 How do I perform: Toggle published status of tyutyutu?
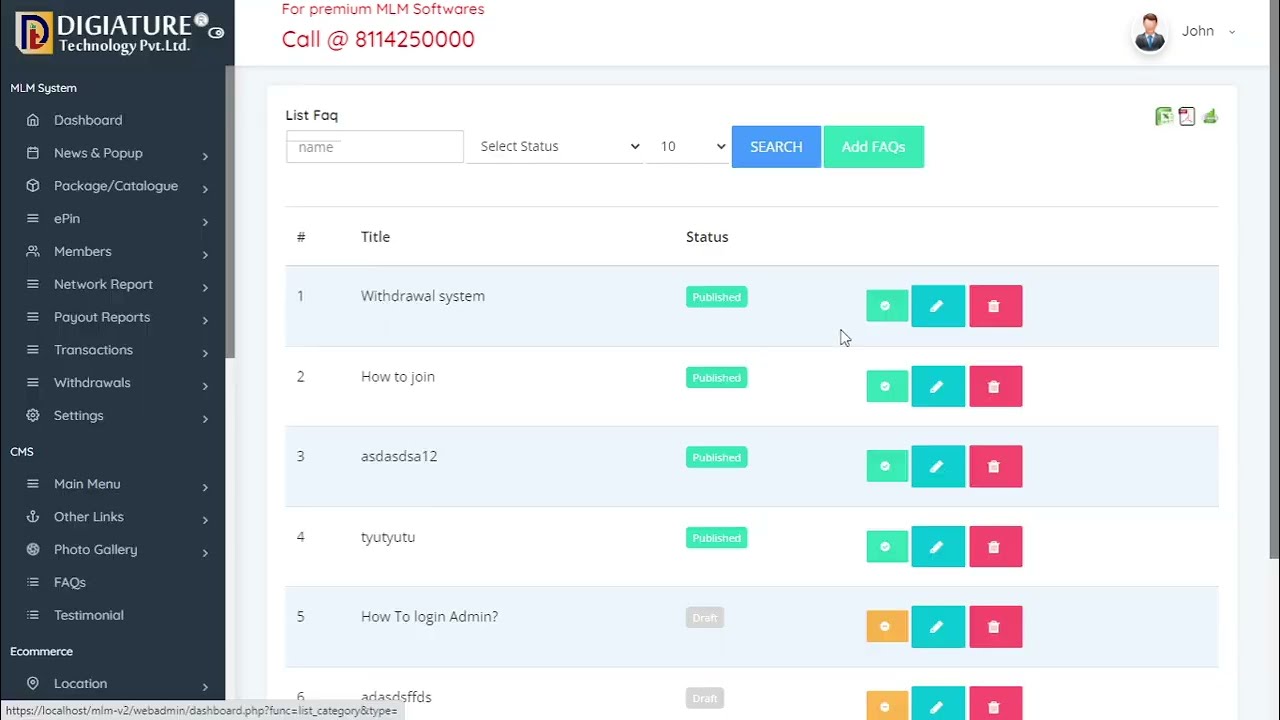(886, 547)
